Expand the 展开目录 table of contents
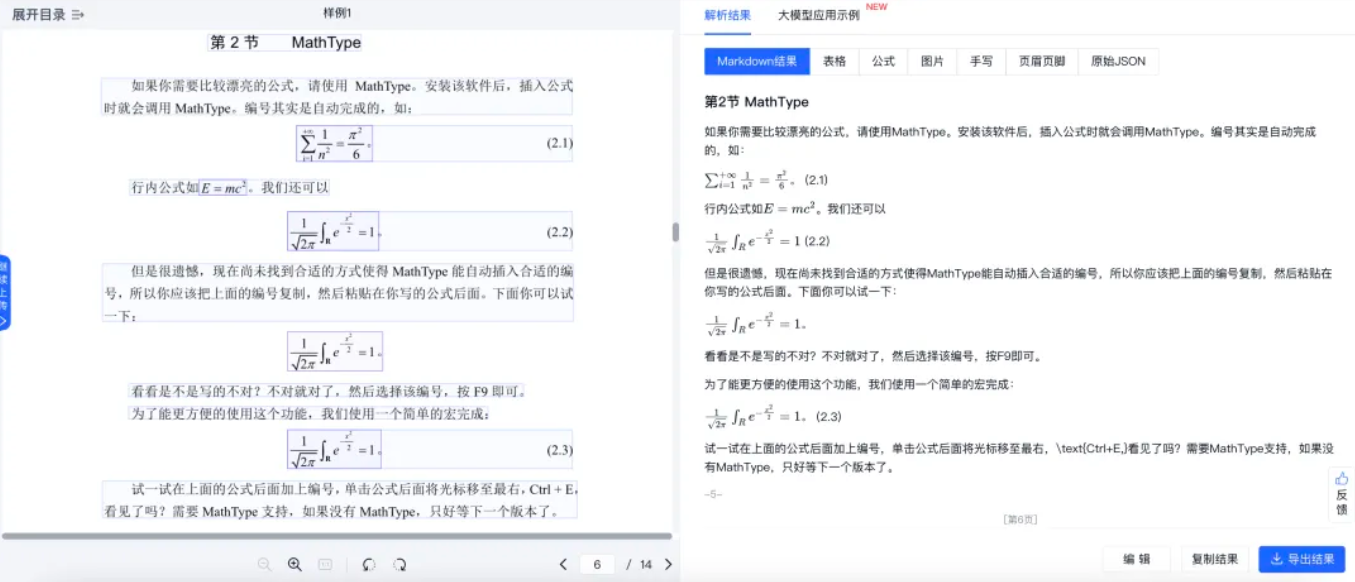 [x=48, y=14]
